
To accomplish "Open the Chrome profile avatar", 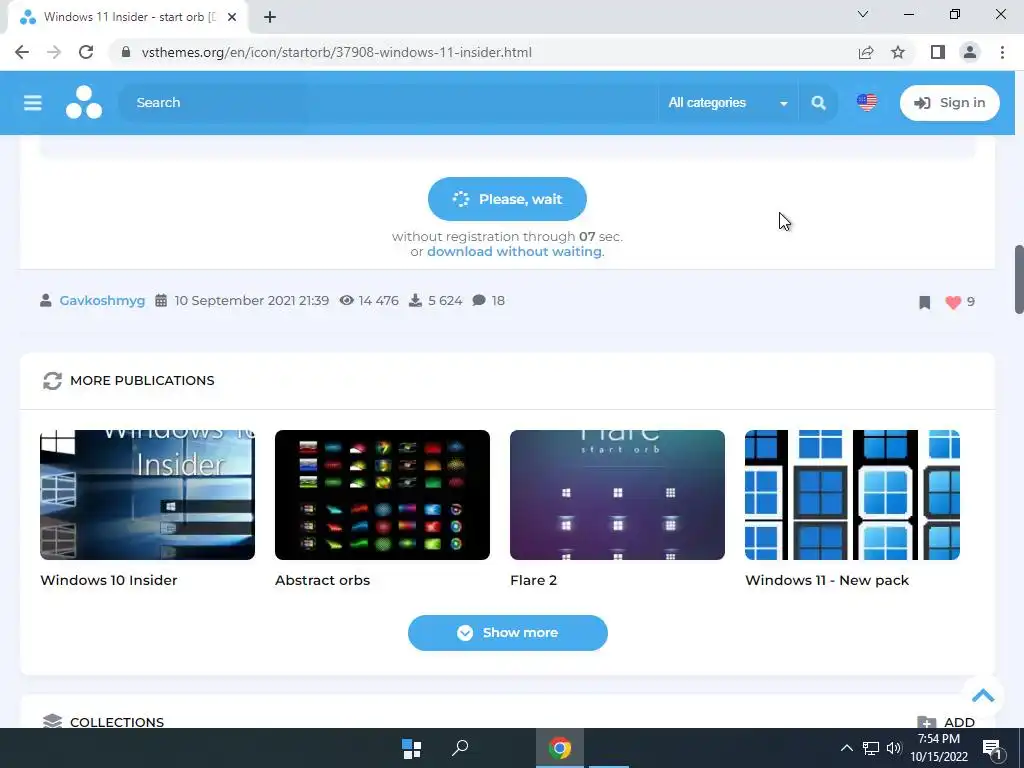I will tap(970, 52).
